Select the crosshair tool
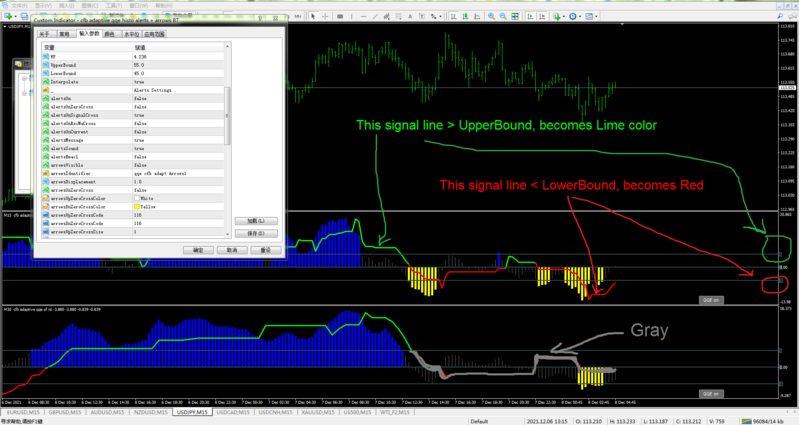 325,16
